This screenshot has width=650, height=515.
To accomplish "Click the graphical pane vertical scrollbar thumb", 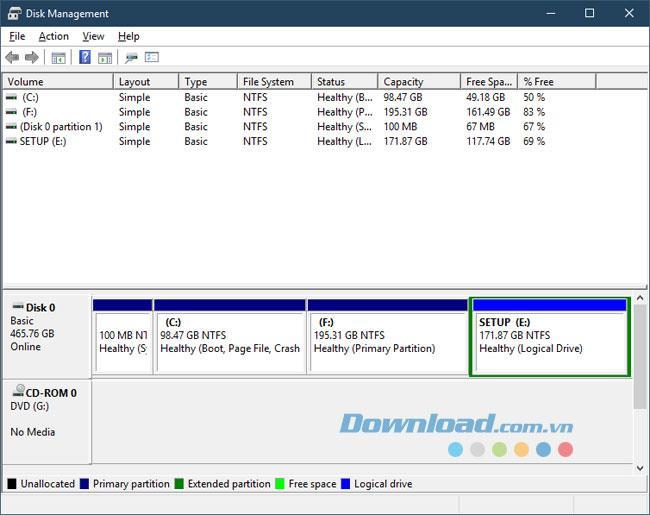I will [x=640, y=357].
